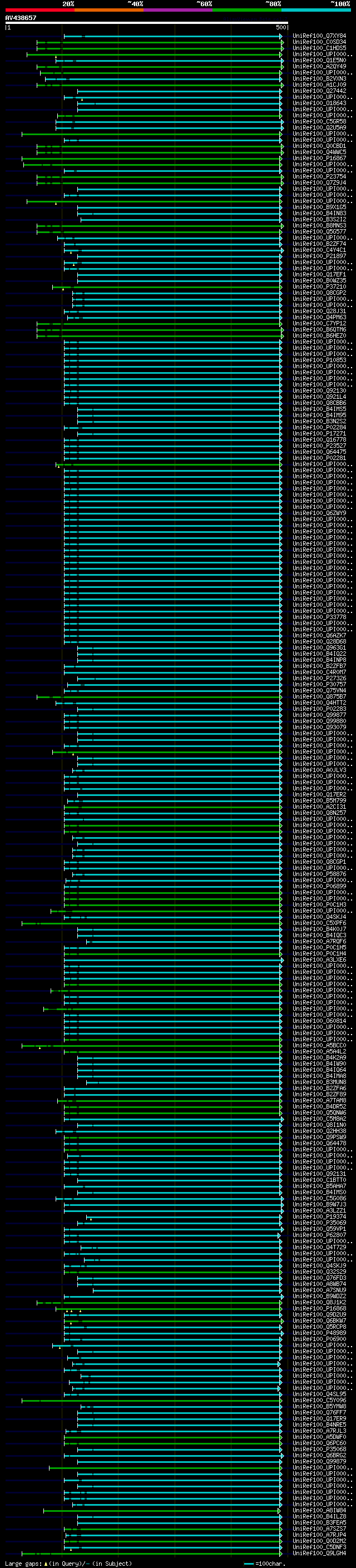The width and height of the screenshot is (356, 1568).
Task: Select label UniRef100_P37210
Action: (x=319, y=286)
